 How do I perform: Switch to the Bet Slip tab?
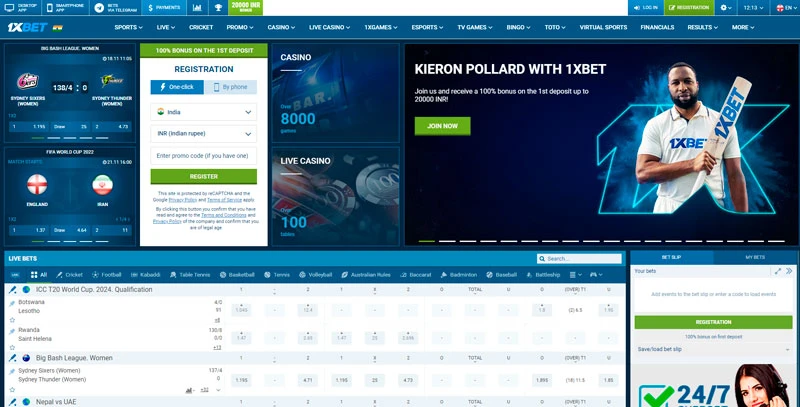[x=671, y=258]
